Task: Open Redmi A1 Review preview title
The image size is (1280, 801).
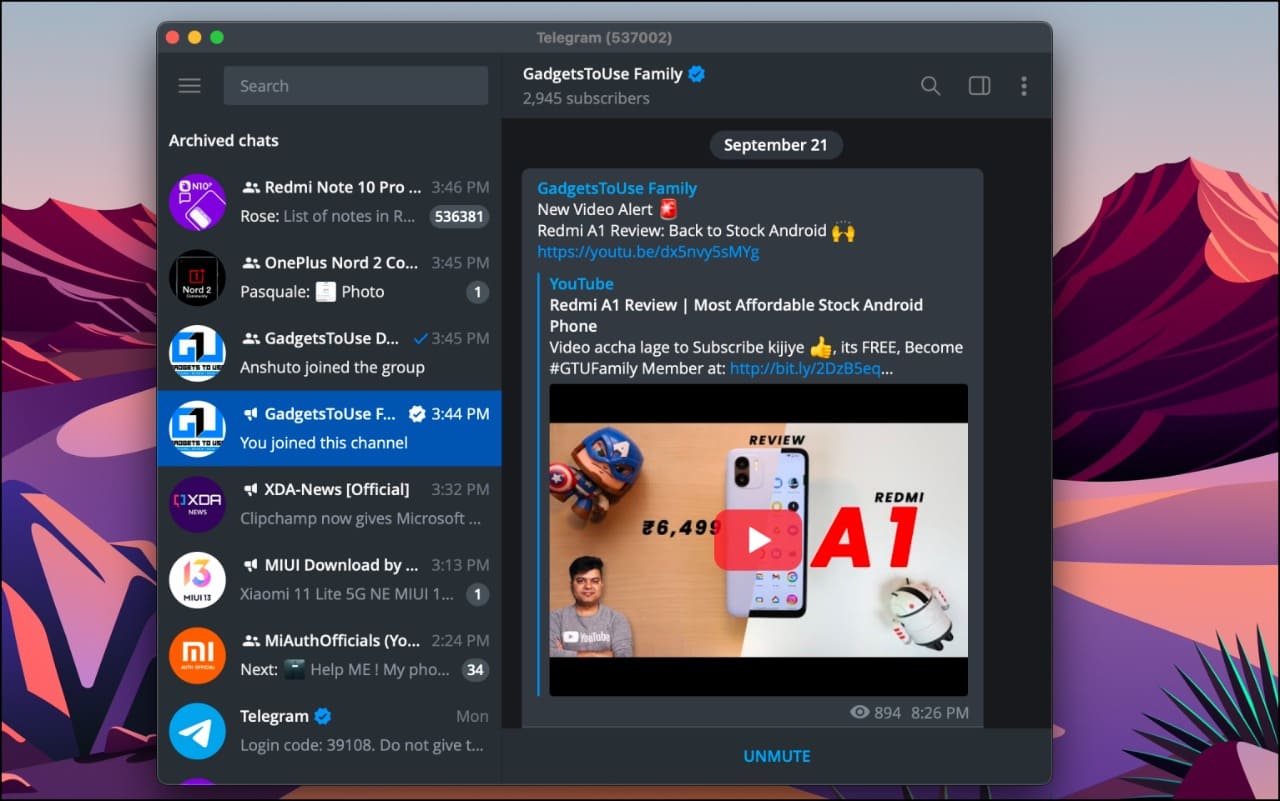Action: click(x=736, y=315)
